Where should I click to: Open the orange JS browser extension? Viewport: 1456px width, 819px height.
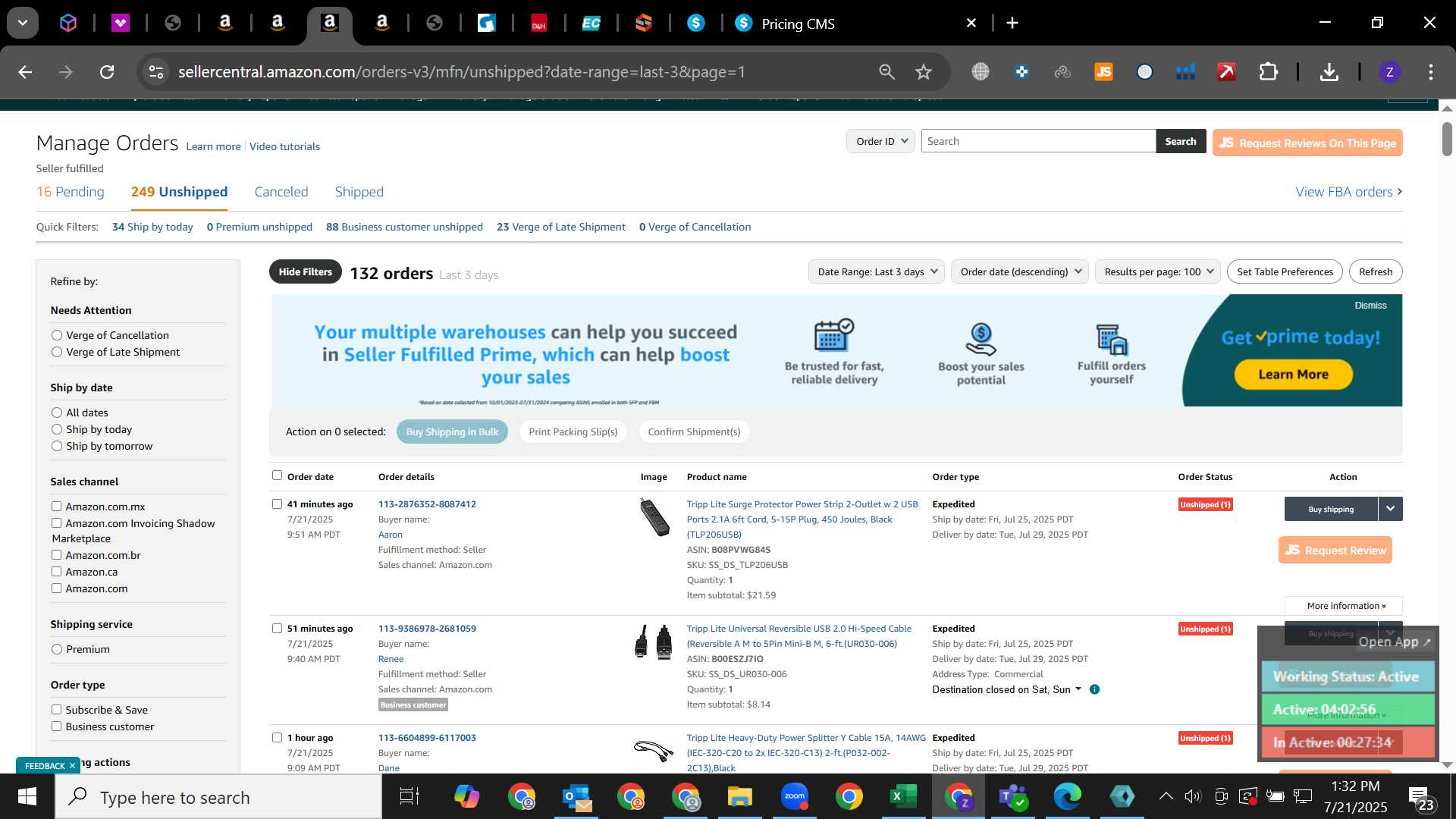pyautogui.click(x=1103, y=72)
